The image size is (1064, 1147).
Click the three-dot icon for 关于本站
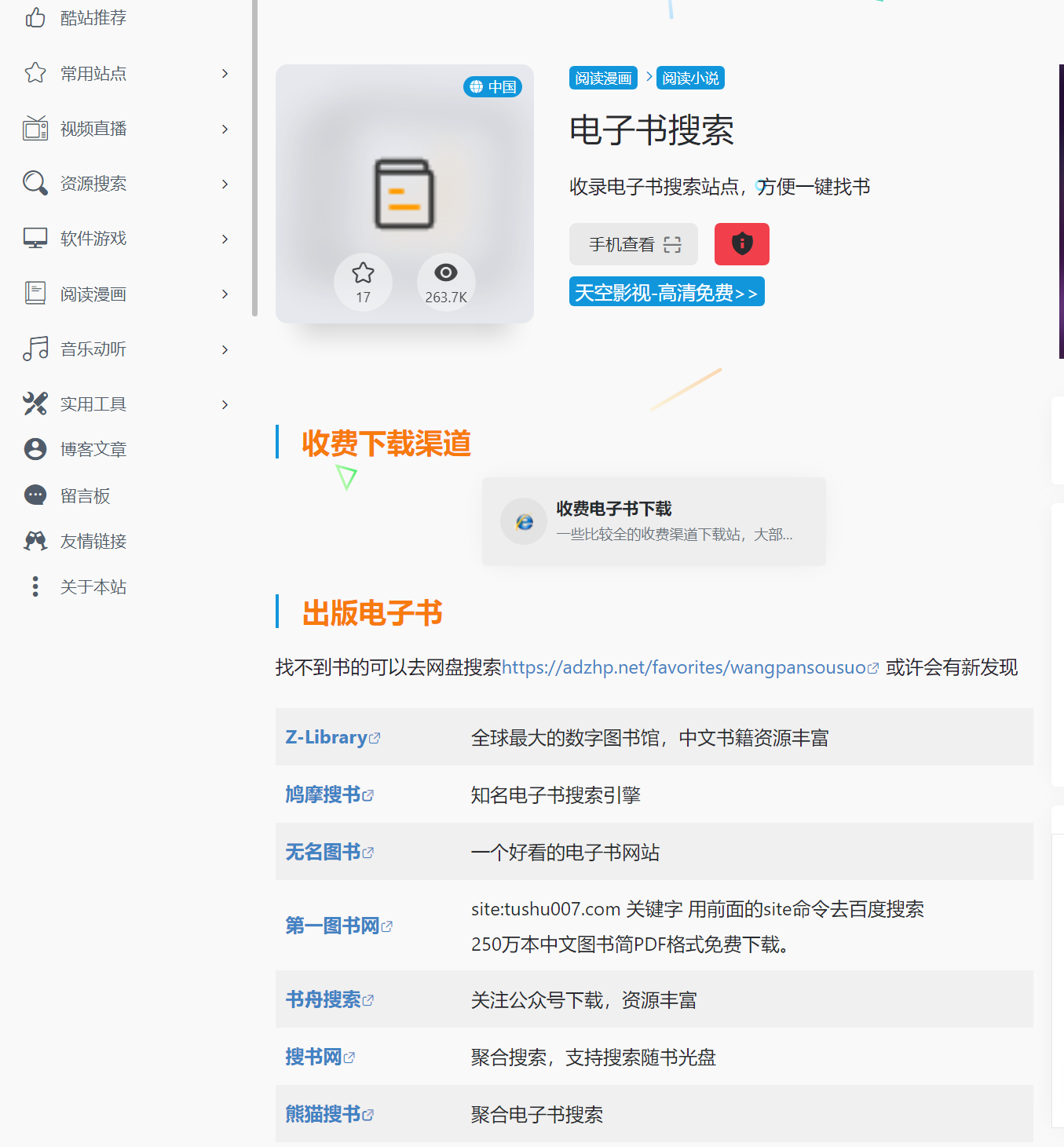coord(35,586)
